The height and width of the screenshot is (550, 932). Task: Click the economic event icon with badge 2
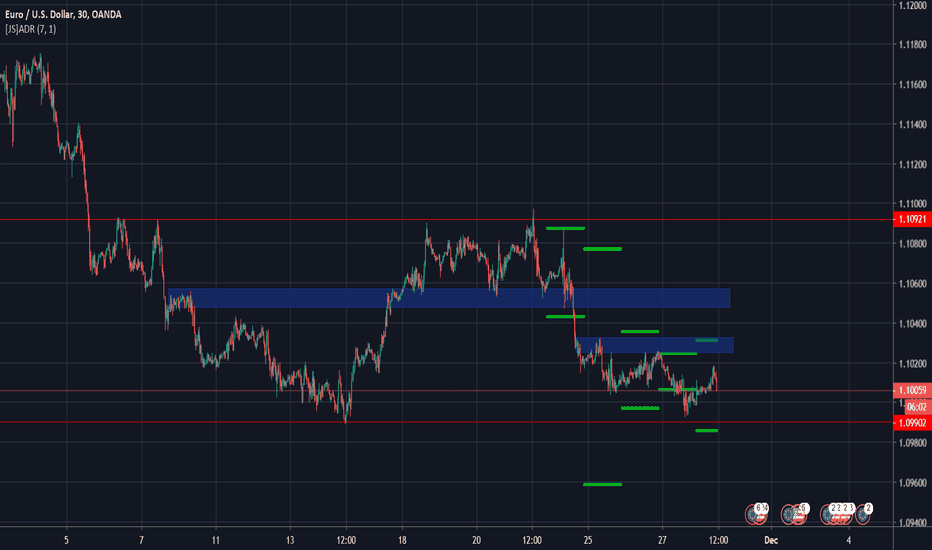tap(862, 514)
